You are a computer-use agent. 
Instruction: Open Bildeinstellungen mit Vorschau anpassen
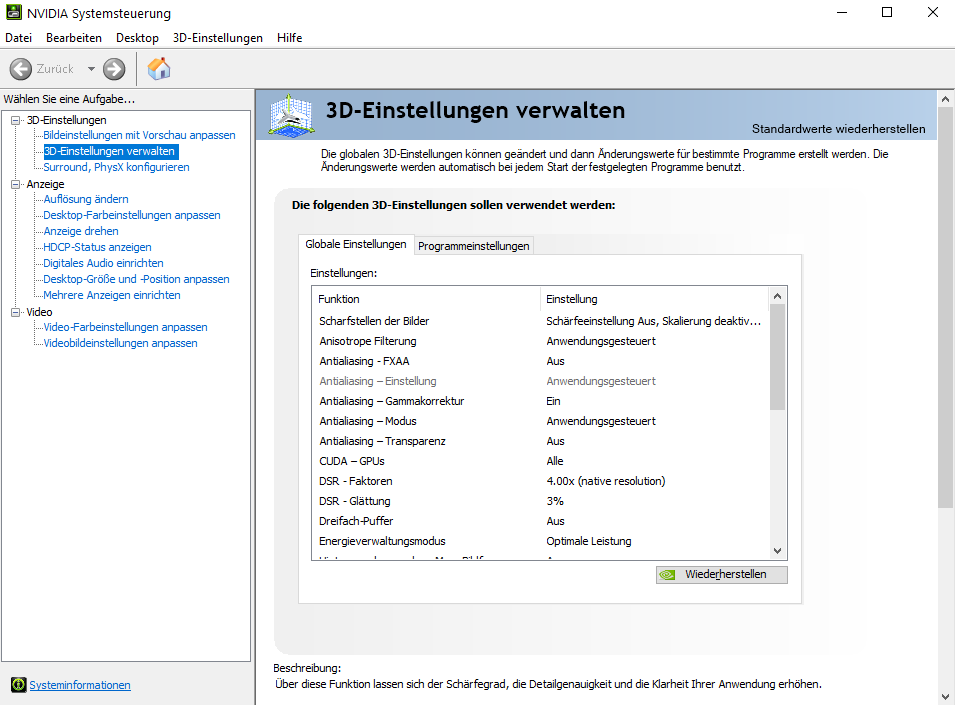coord(139,135)
